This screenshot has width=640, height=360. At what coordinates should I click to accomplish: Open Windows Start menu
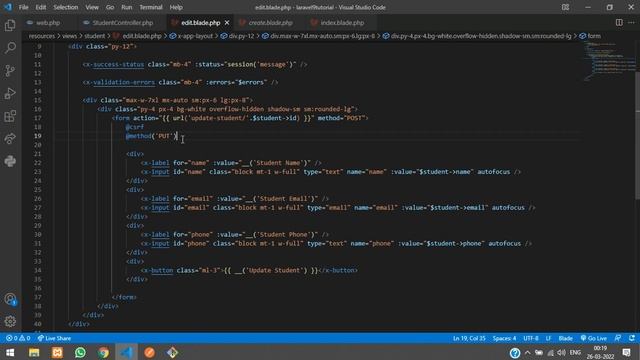[10, 352]
